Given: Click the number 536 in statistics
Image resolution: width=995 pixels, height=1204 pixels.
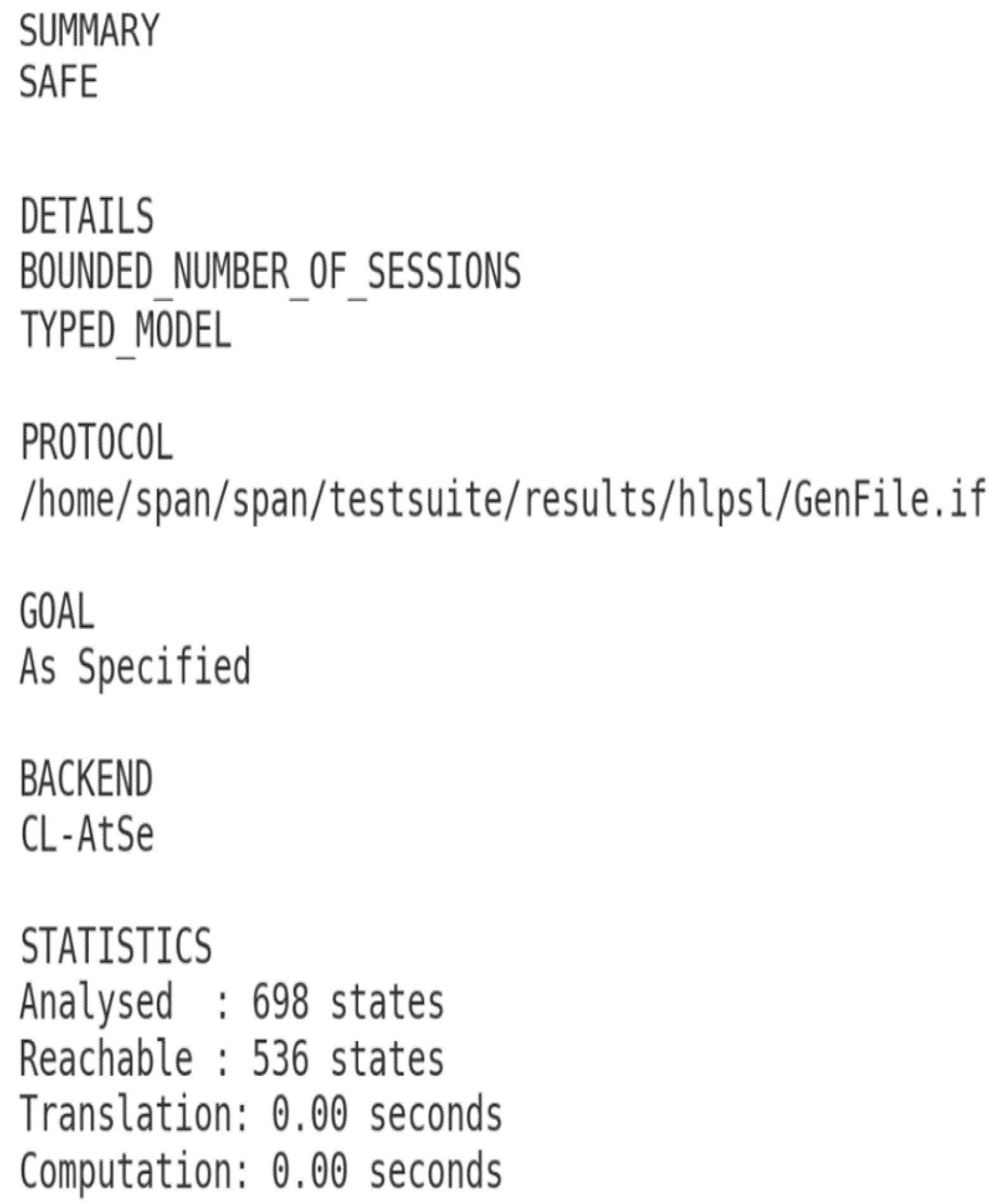Looking at the screenshot, I should (281, 1058).
